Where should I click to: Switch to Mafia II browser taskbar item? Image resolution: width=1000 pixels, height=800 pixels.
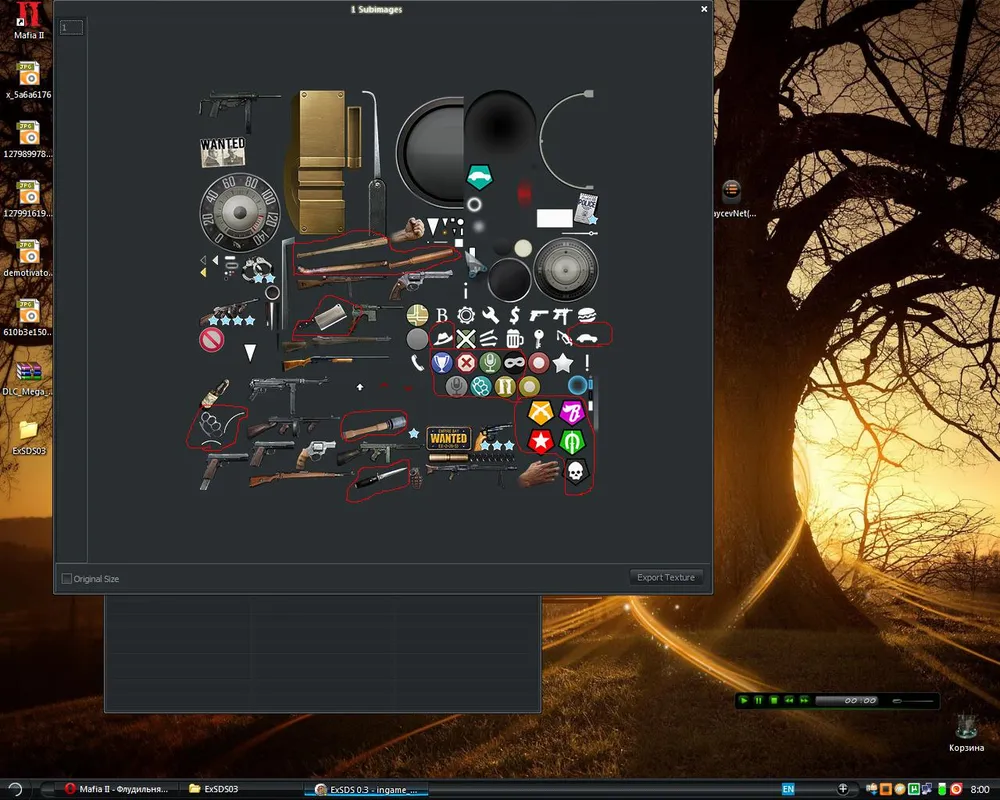115,789
